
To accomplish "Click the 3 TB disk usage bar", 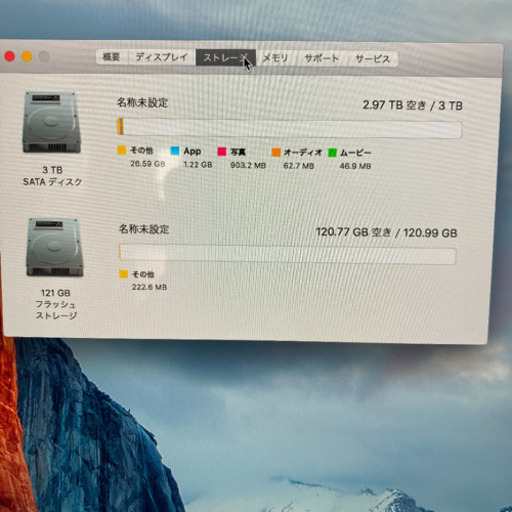I will pyautogui.click(x=289, y=128).
